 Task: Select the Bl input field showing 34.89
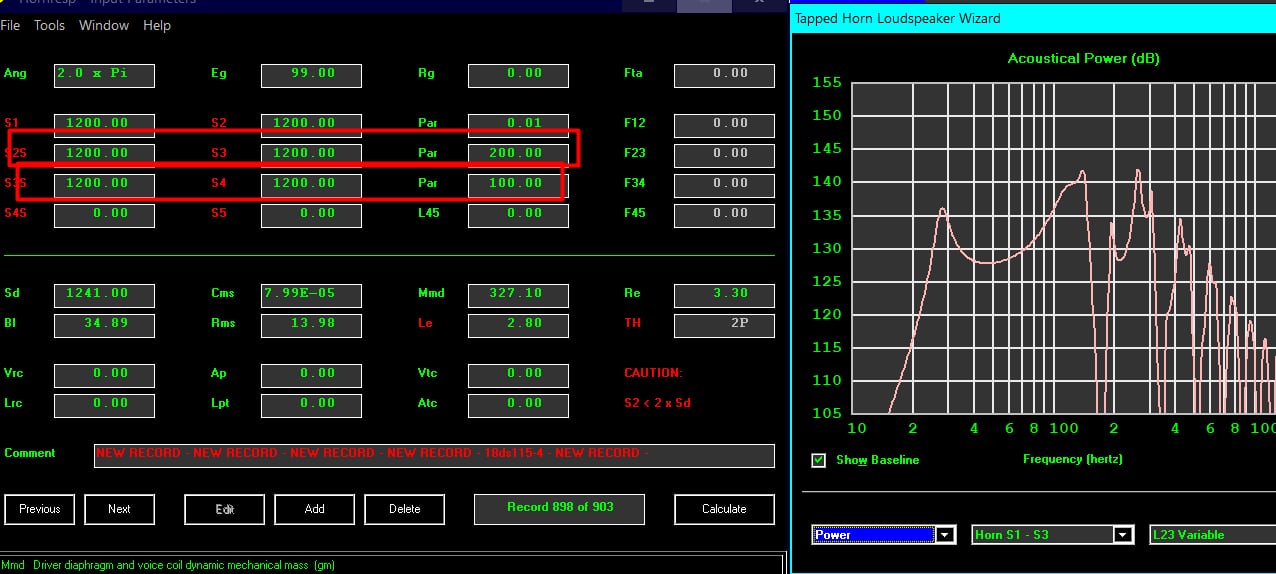coord(105,325)
